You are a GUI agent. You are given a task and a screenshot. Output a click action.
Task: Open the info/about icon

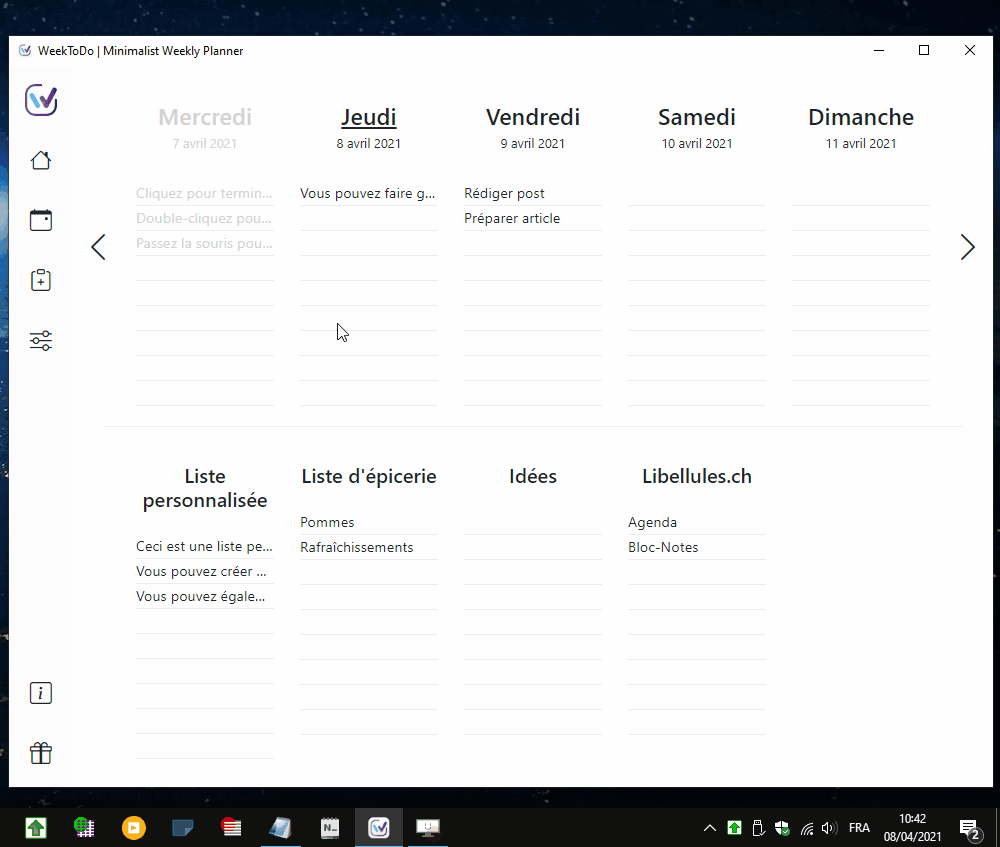point(41,693)
